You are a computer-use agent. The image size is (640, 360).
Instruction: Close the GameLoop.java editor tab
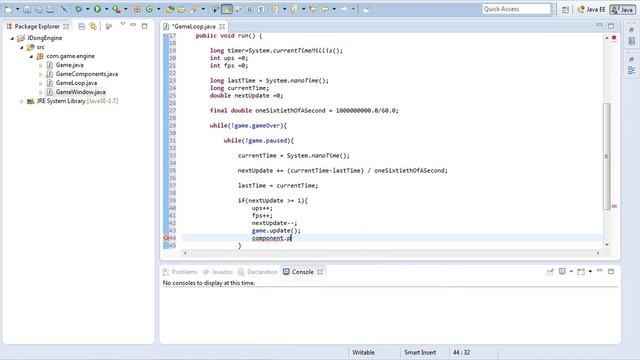coord(222,26)
